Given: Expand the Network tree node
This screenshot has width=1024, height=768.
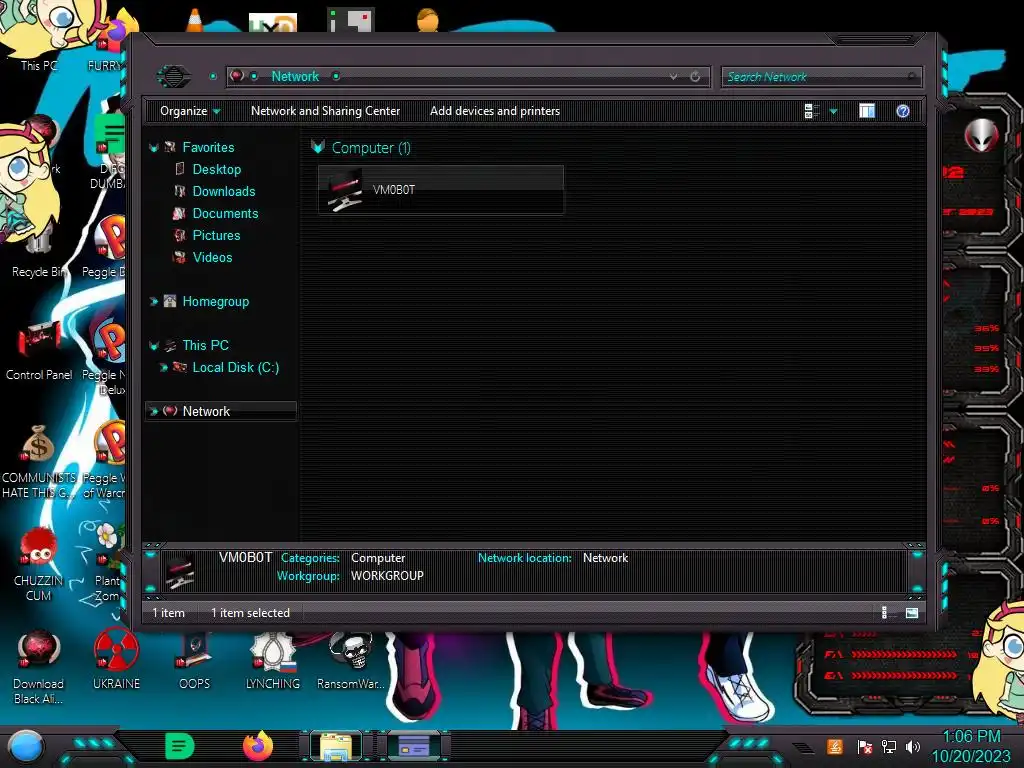Looking at the screenshot, I should [153, 411].
